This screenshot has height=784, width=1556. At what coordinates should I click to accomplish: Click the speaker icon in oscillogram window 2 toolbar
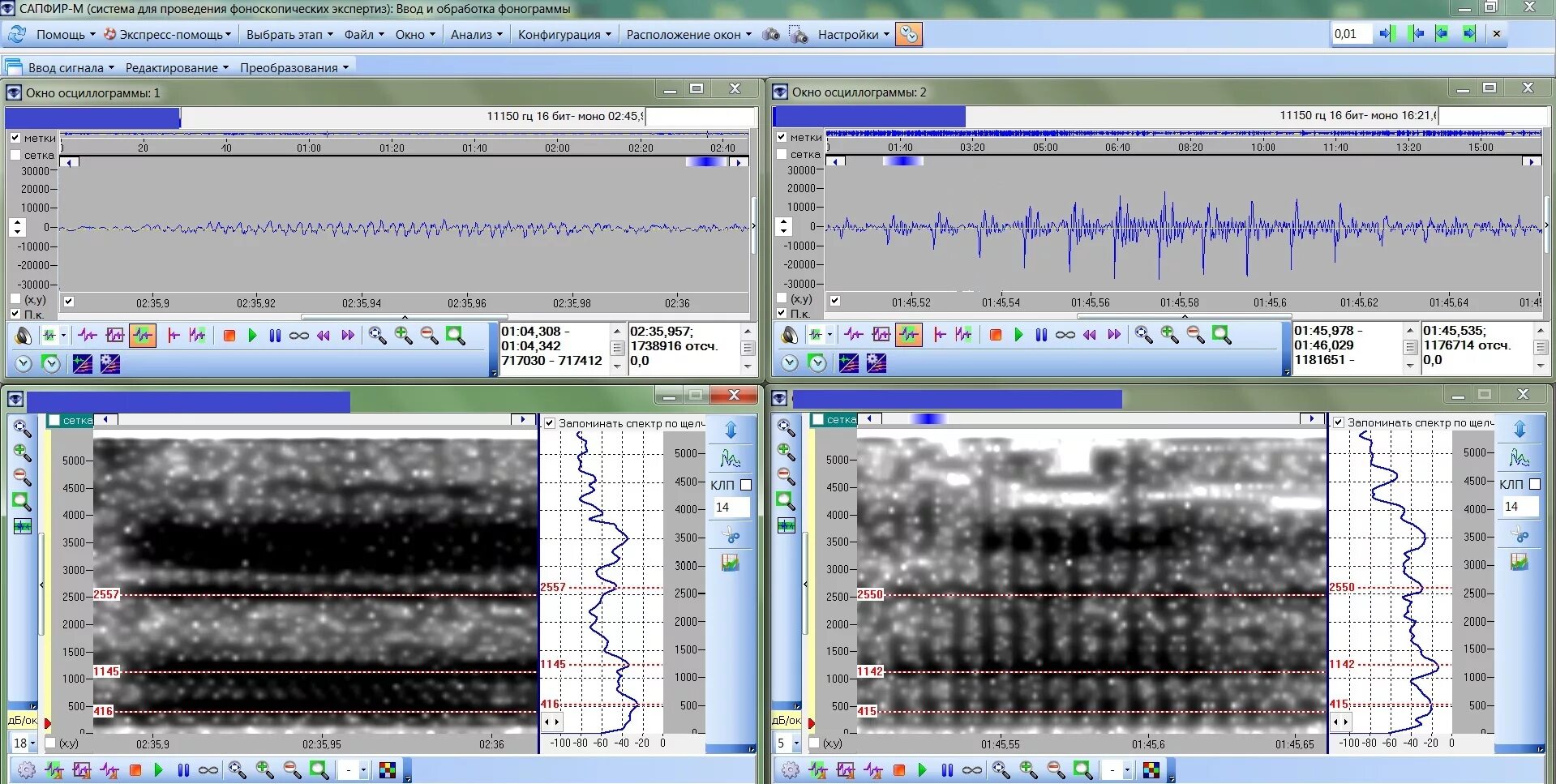pyautogui.click(x=790, y=334)
